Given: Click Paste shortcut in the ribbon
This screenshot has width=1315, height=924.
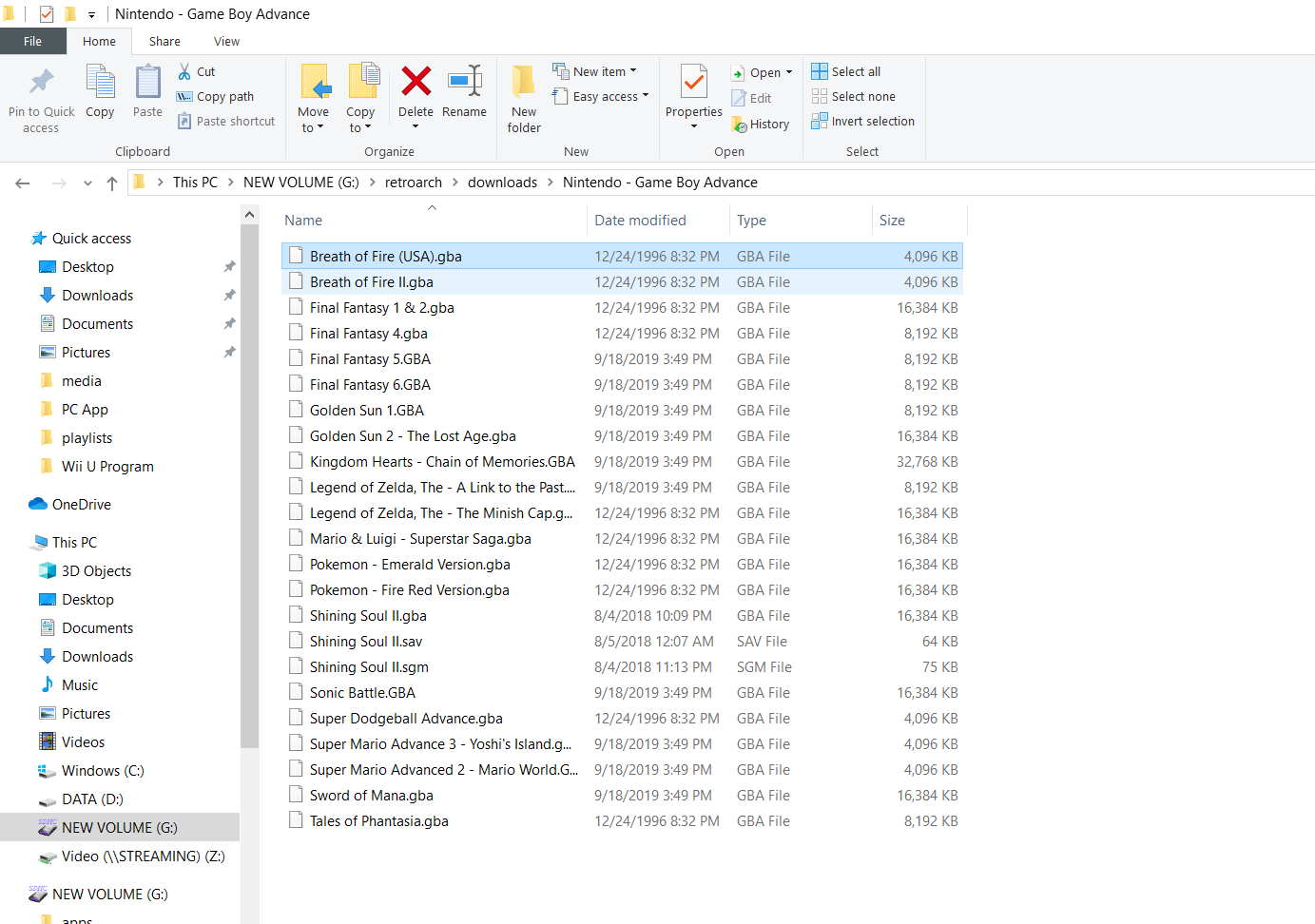Looking at the screenshot, I should (226, 121).
